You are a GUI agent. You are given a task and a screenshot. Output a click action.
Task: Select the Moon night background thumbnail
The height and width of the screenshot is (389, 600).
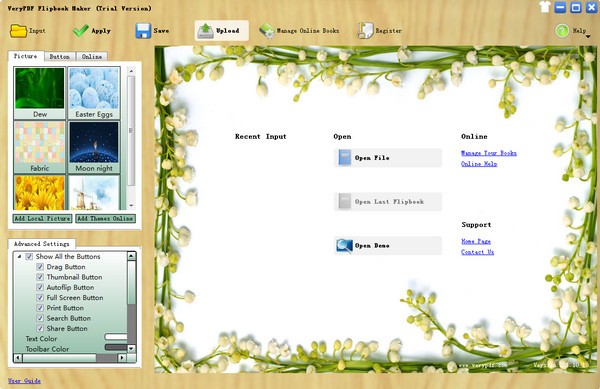(x=94, y=147)
